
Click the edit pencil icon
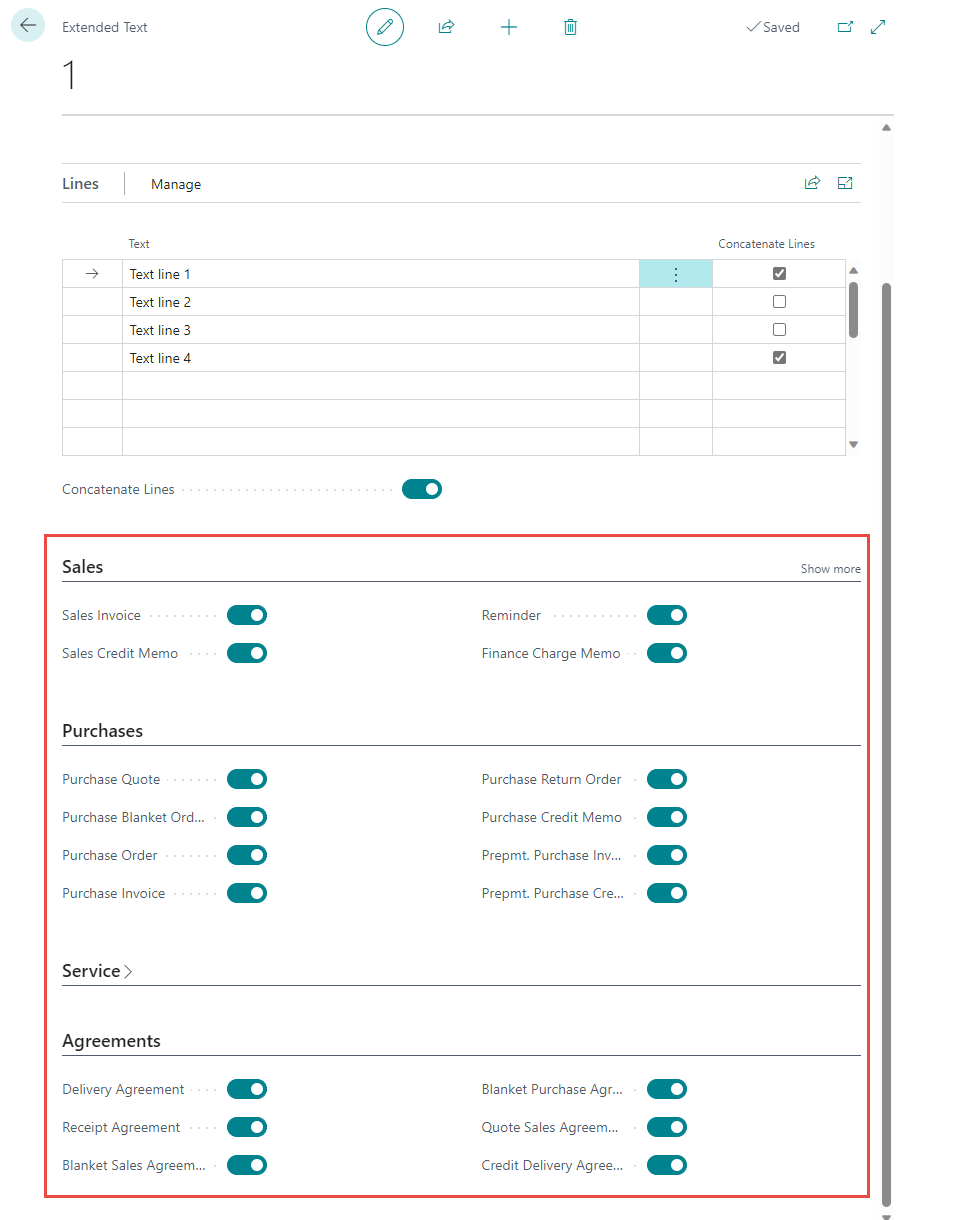click(385, 27)
